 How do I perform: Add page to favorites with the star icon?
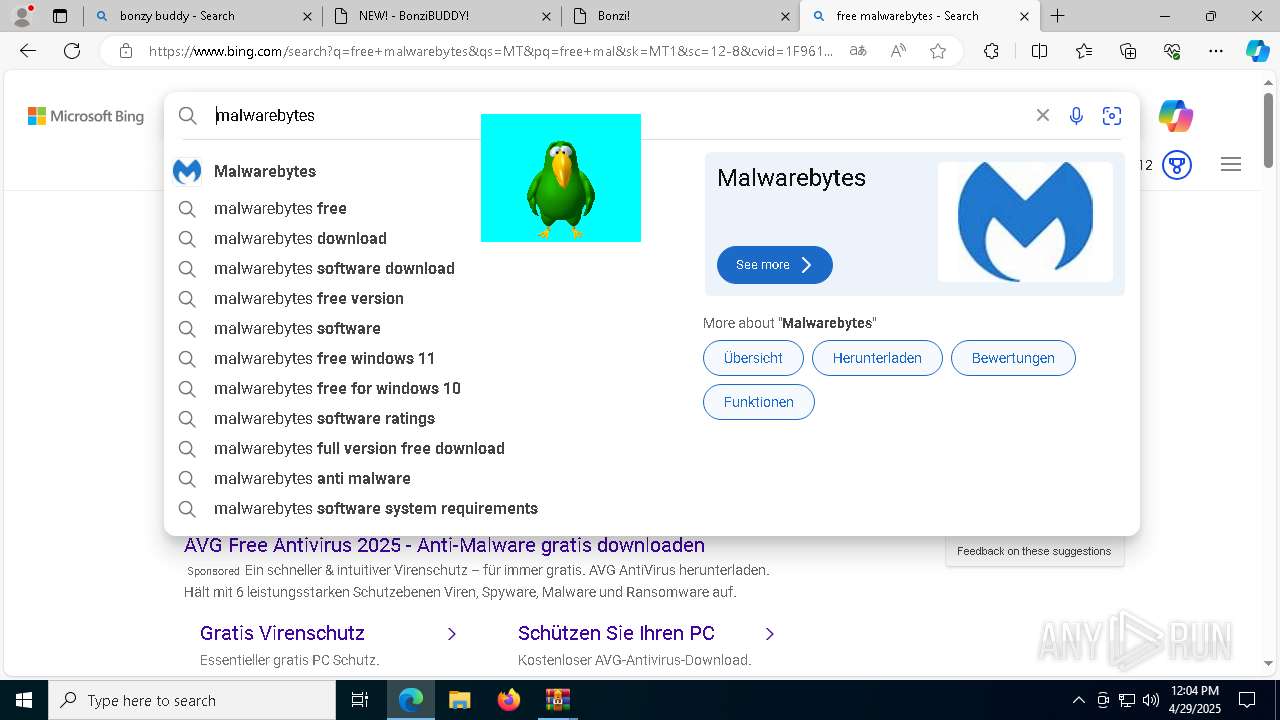click(x=938, y=51)
